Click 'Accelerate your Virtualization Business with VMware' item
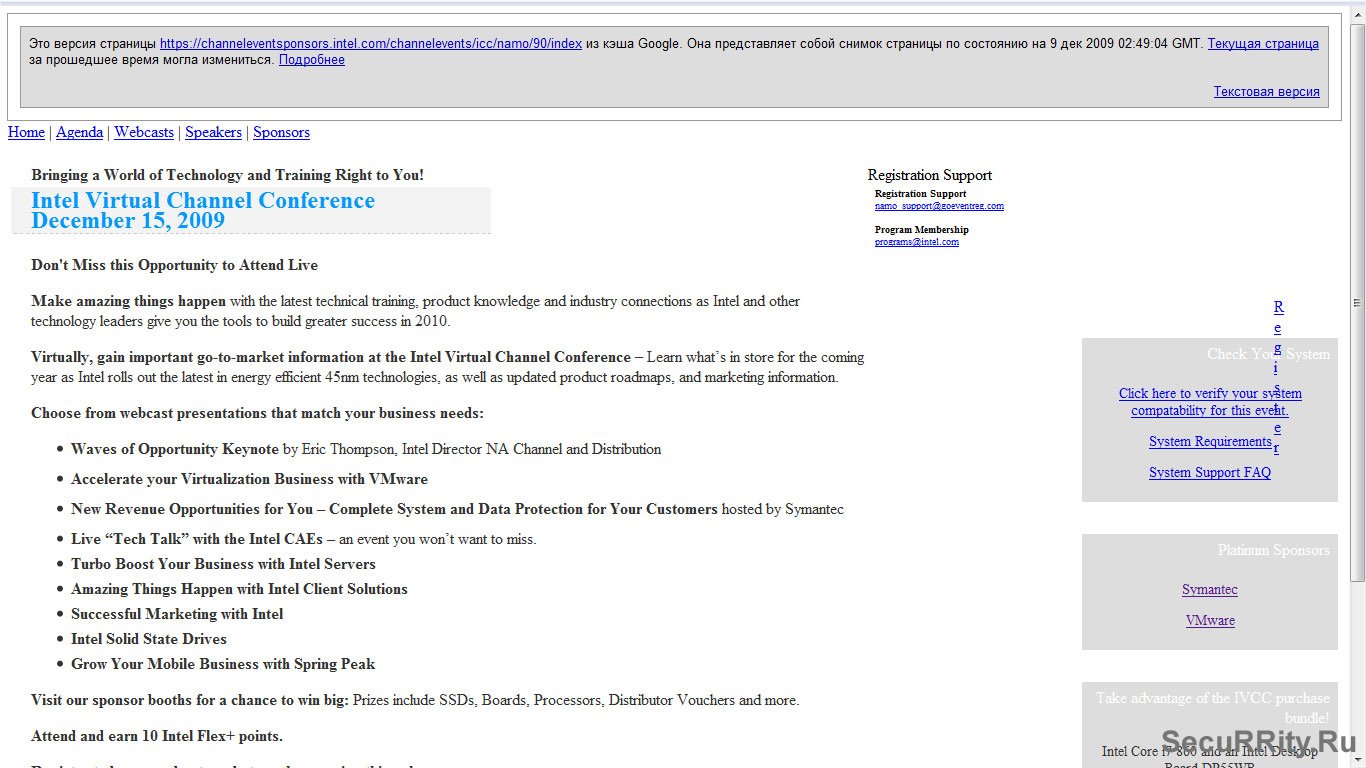Screen dimensions: 1366x768 pyautogui.click(x=249, y=479)
